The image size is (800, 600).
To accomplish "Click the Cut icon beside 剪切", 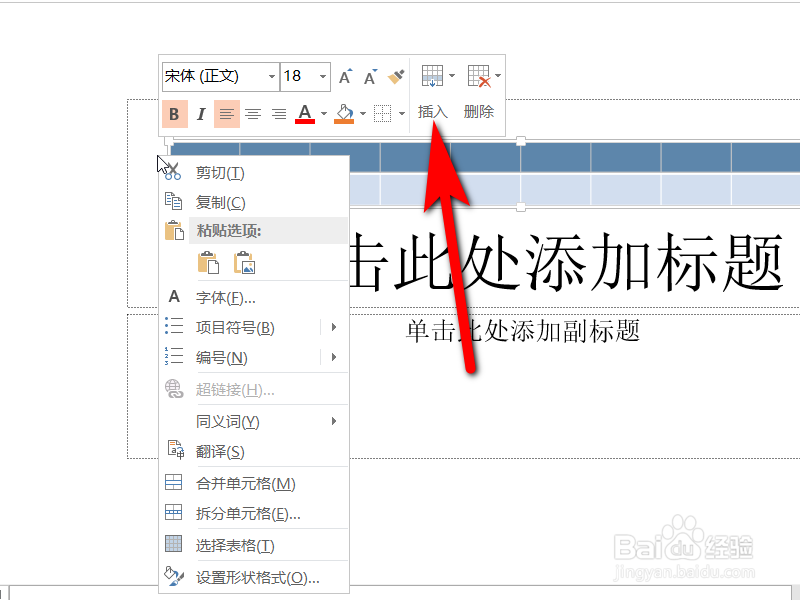I will coord(174,172).
